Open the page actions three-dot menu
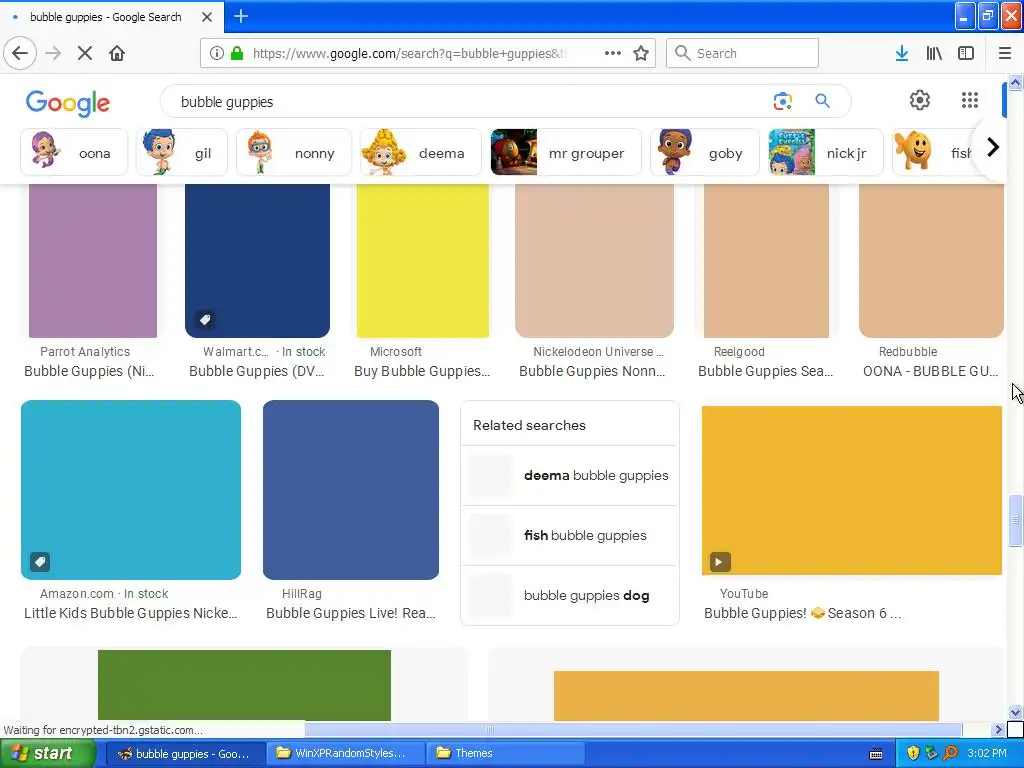Screen dimensions: 1024x768 [613, 53]
